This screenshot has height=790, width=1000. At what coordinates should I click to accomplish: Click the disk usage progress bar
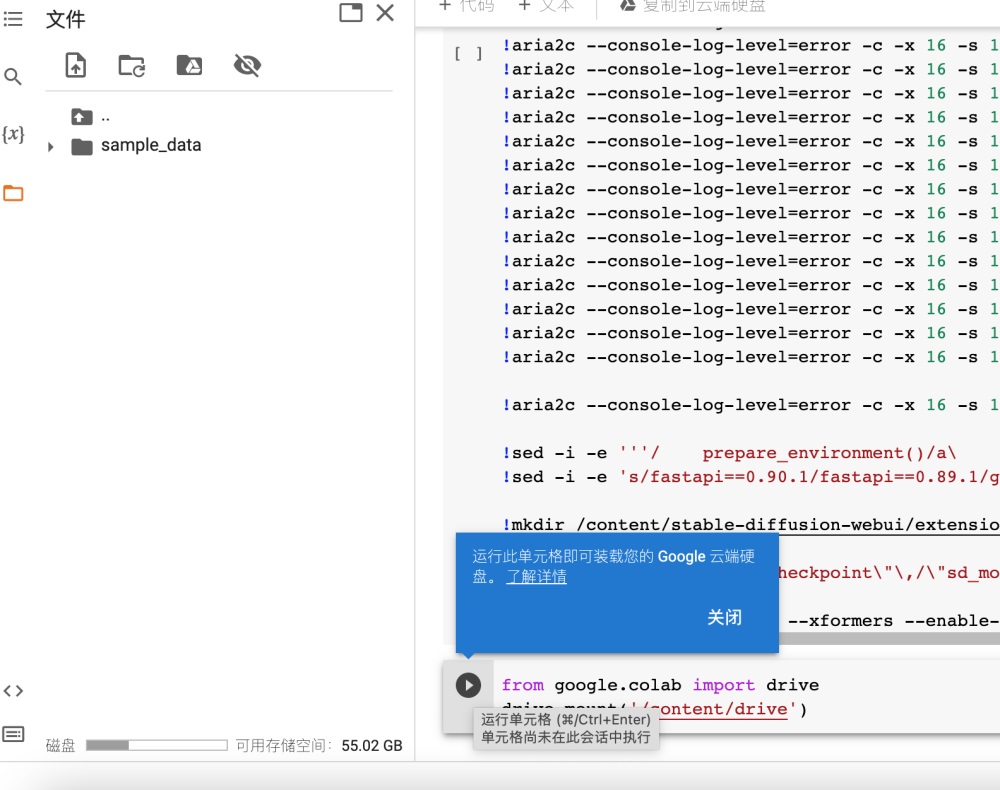point(156,745)
